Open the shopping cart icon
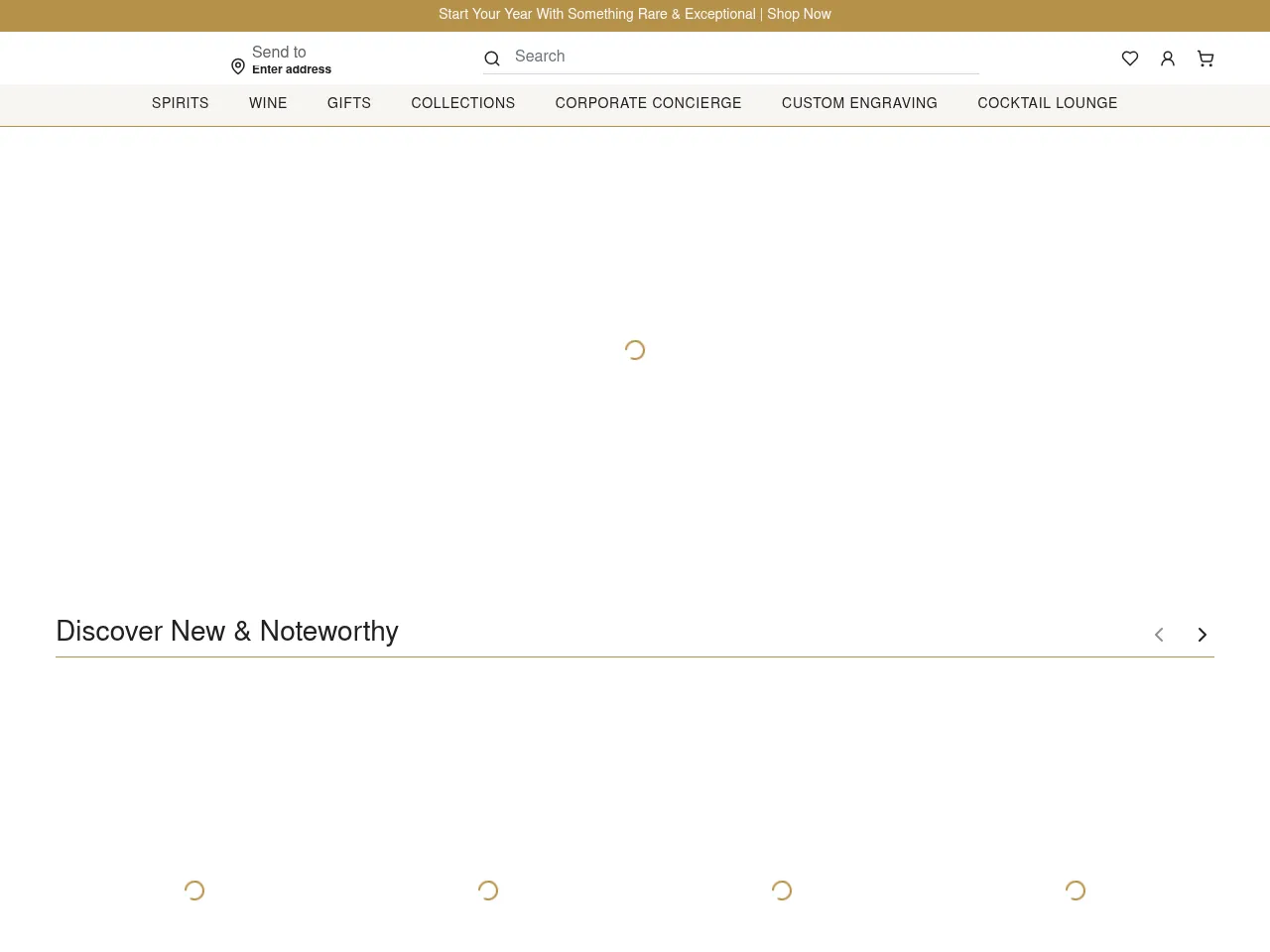1270x952 pixels. tap(1205, 59)
